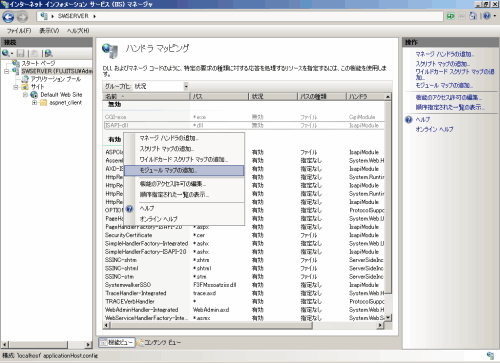Choose ワイルドカード スクリプト マップの追加 in context menu
The image size is (500, 363).
click(184, 159)
